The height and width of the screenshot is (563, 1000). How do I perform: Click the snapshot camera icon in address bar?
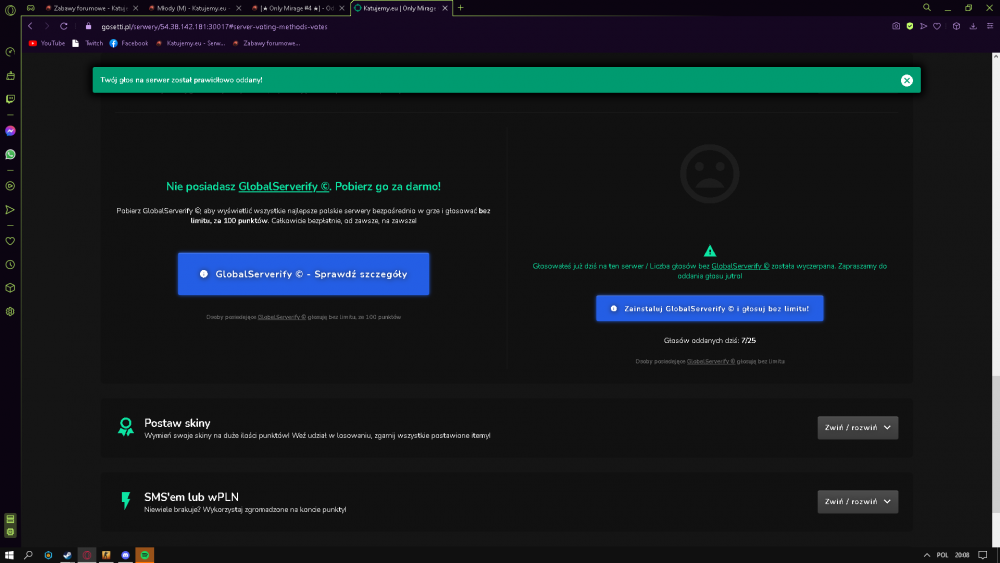tap(896, 26)
